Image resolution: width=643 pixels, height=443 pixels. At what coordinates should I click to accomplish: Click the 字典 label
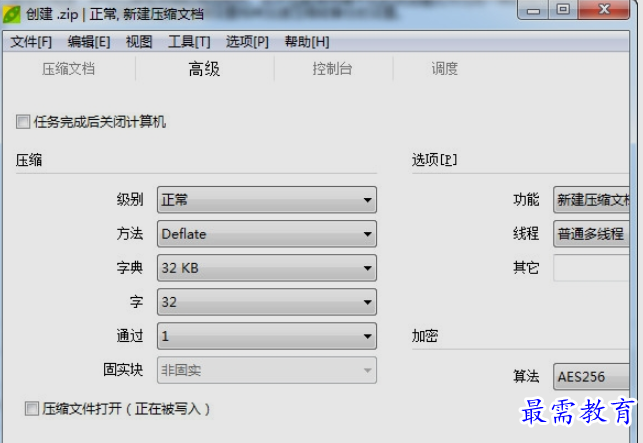(130, 268)
